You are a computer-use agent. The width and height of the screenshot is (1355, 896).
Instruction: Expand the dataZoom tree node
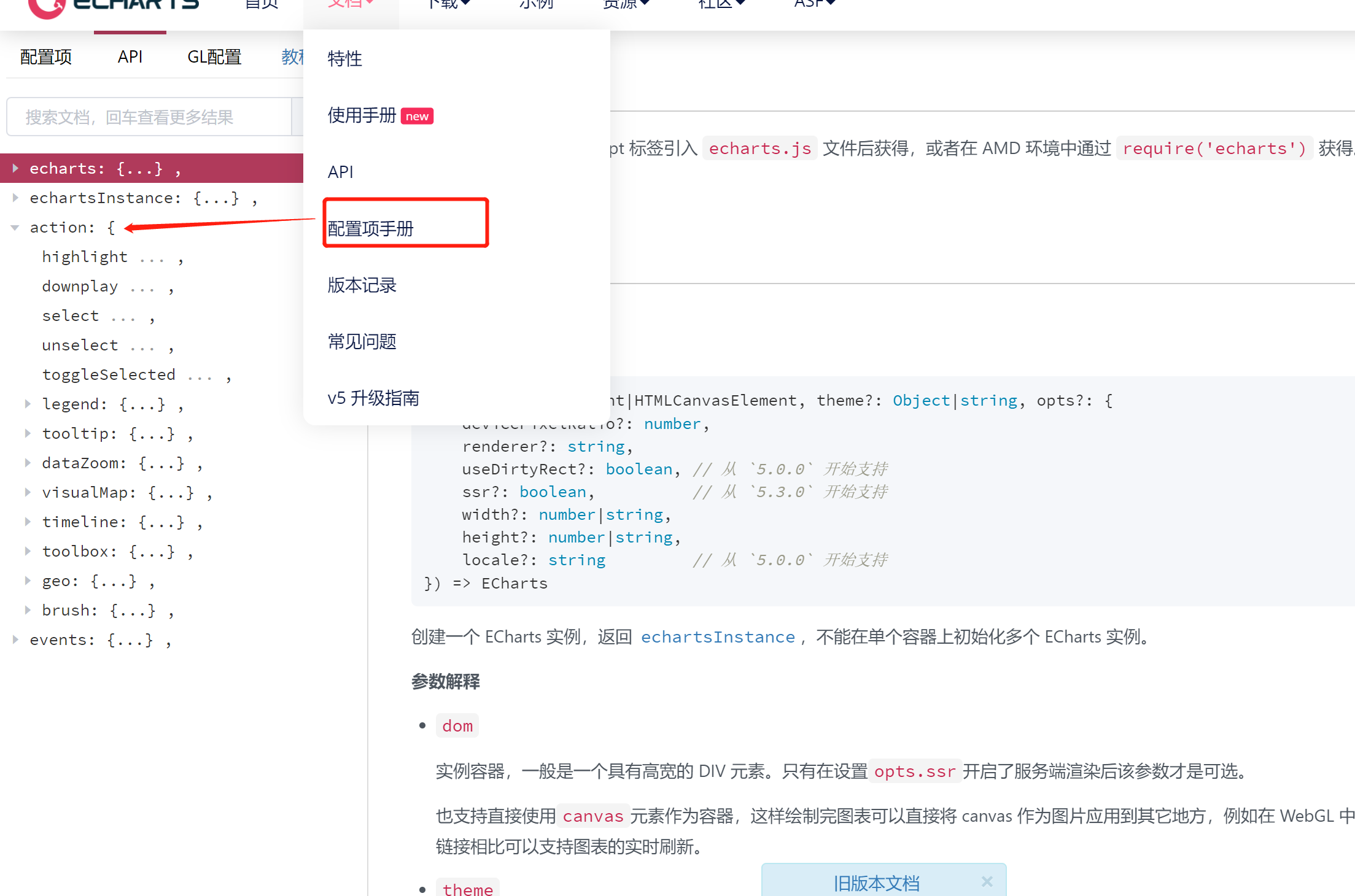coord(28,463)
